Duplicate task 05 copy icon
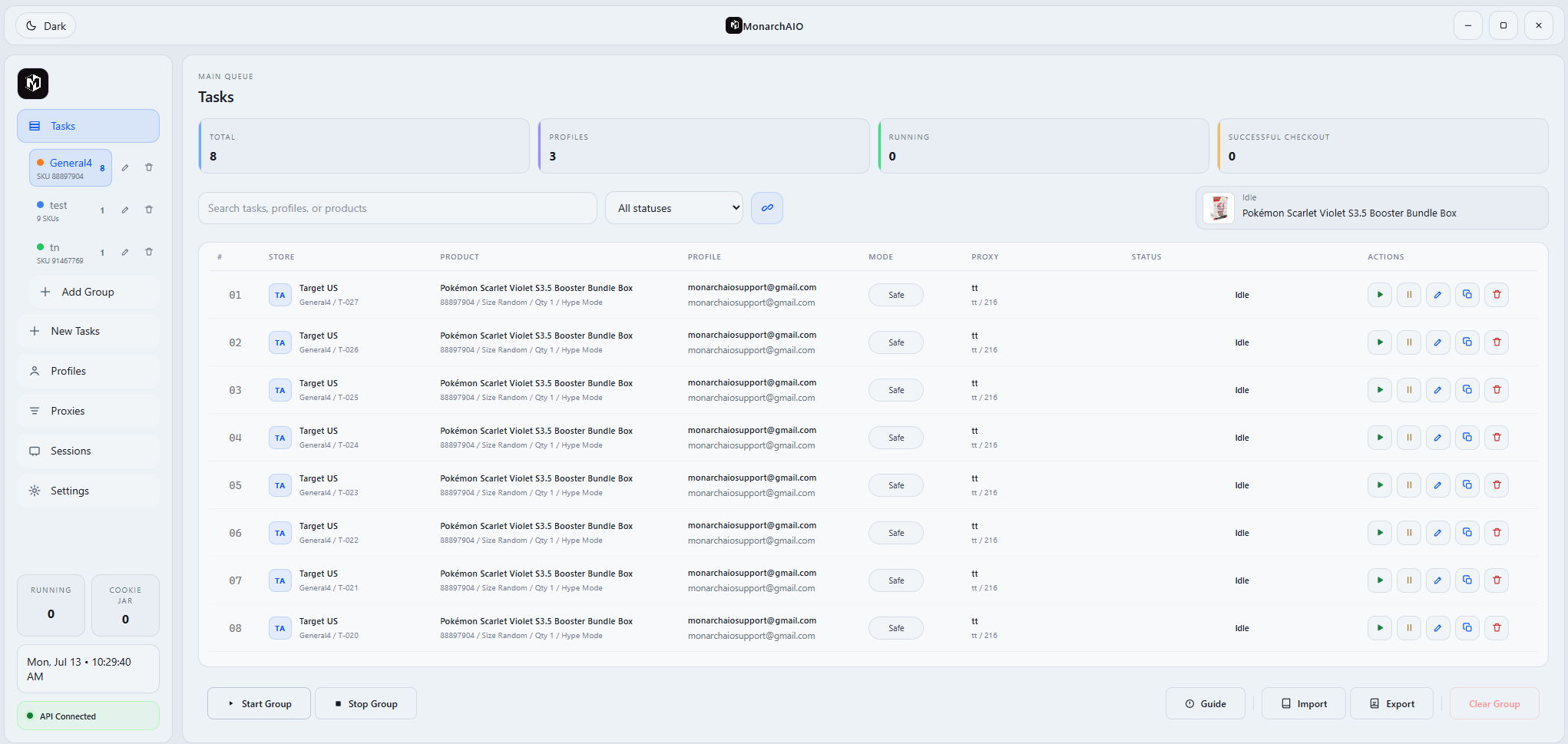The width and height of the screenshot is (1568, 744). point(1467,485)
